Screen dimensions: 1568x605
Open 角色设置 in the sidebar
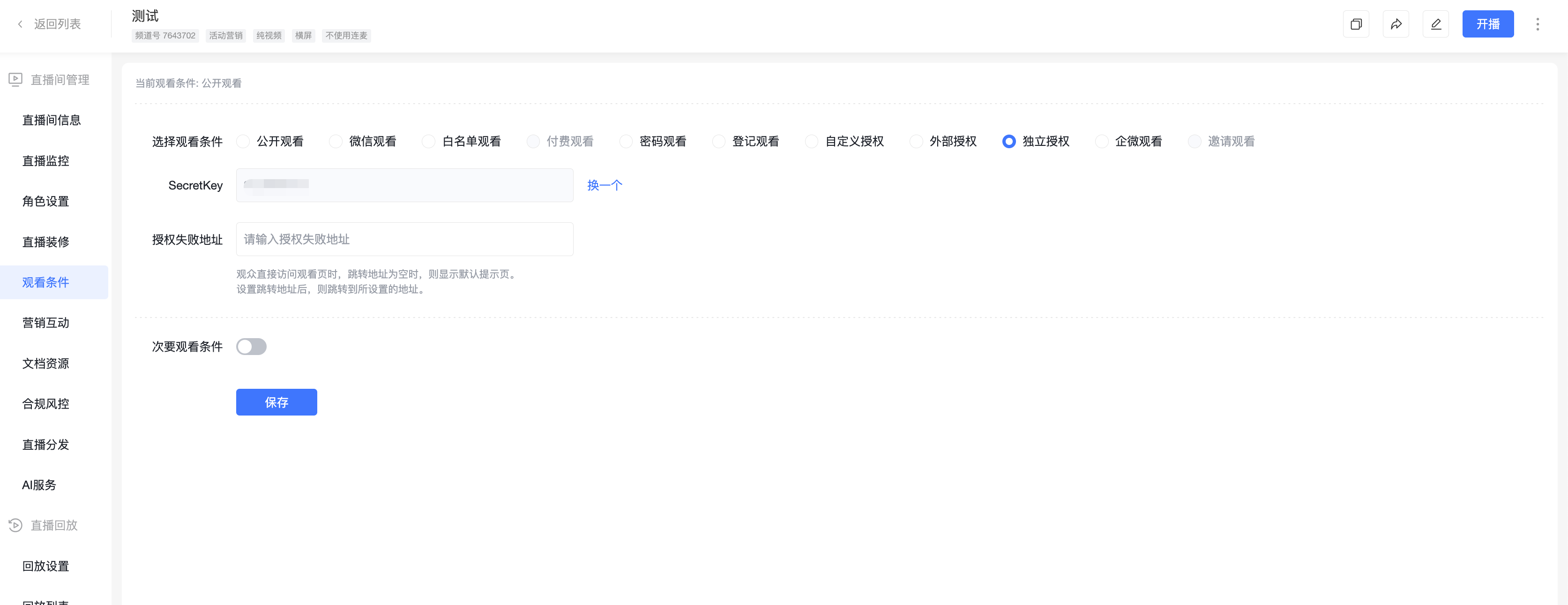click(45, 201)
